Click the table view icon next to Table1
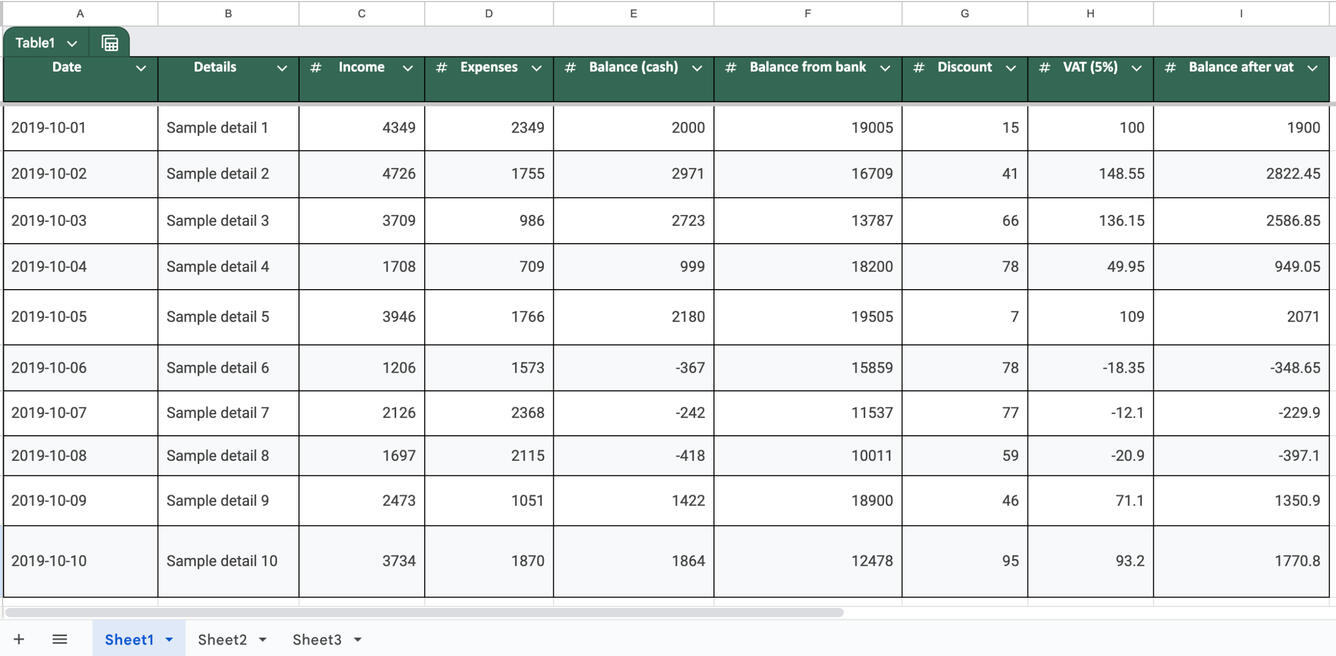This screenshot has height=656, width=1336. tap(110, 43)
